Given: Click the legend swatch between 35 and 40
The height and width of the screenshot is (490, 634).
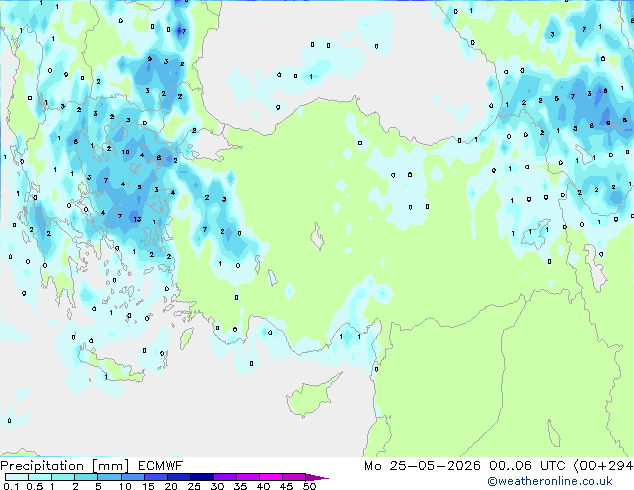Looking at the screenshot, I should [x=247, y=477].
